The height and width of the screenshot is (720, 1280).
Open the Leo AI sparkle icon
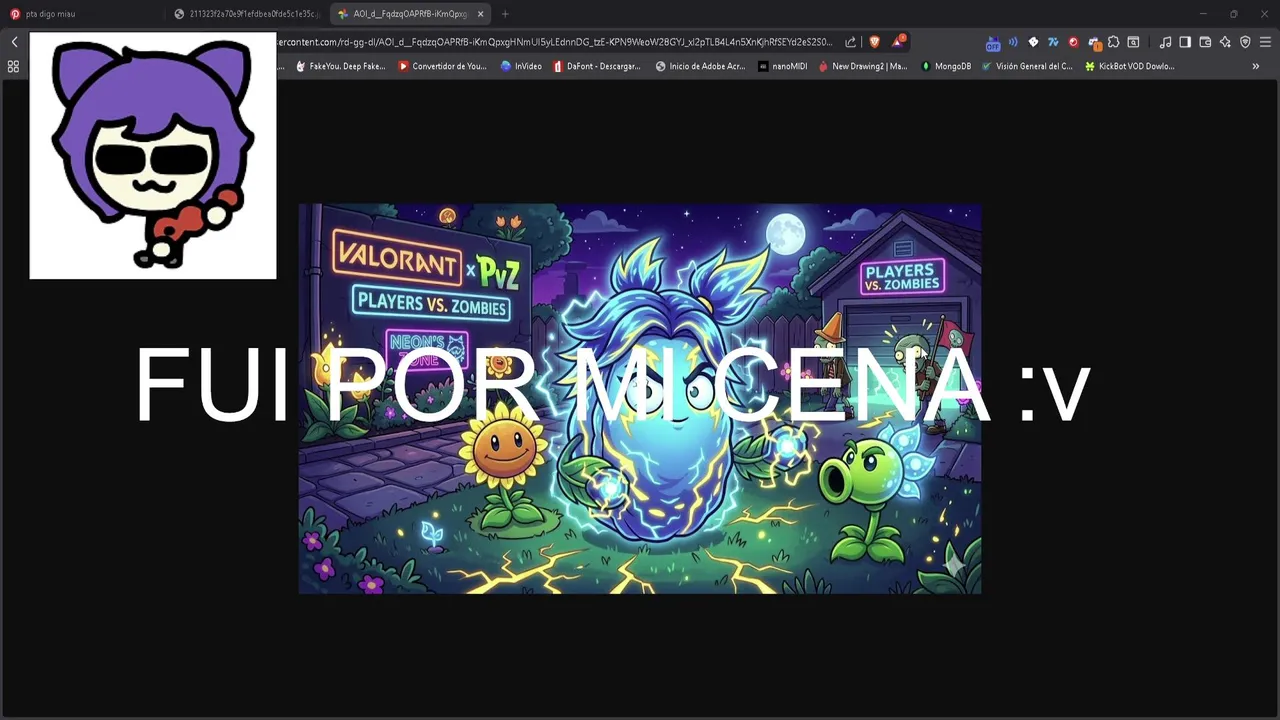click(x=1225, y=42)
